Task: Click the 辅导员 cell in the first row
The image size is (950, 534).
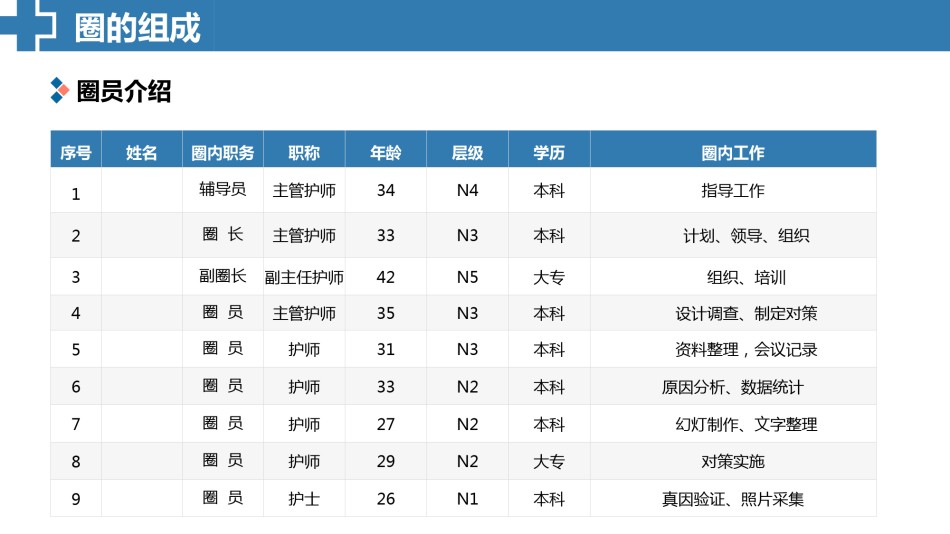Action: [223, 189]
